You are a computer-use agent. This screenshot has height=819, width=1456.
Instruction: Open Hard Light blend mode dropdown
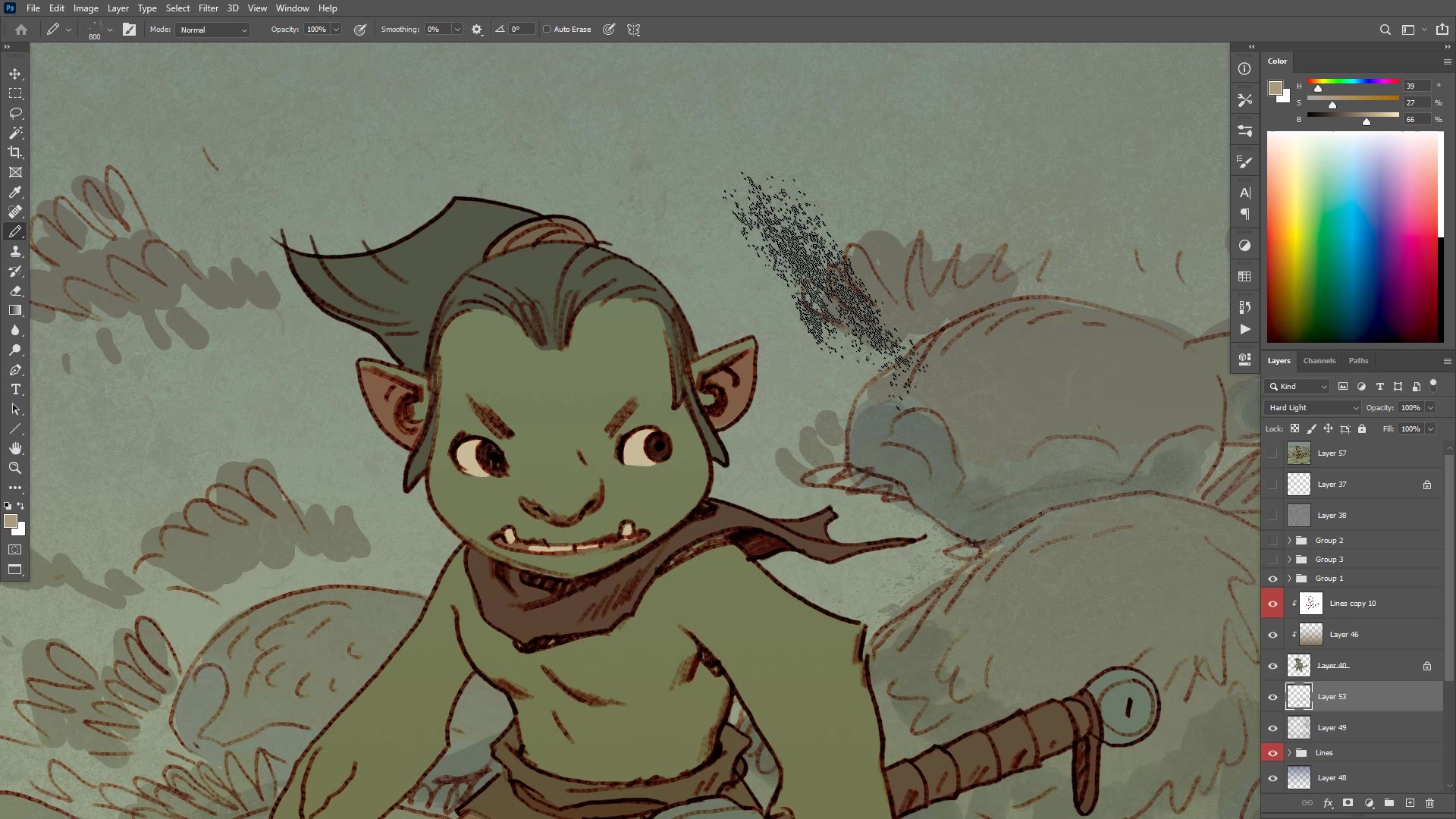[1313, 408]
